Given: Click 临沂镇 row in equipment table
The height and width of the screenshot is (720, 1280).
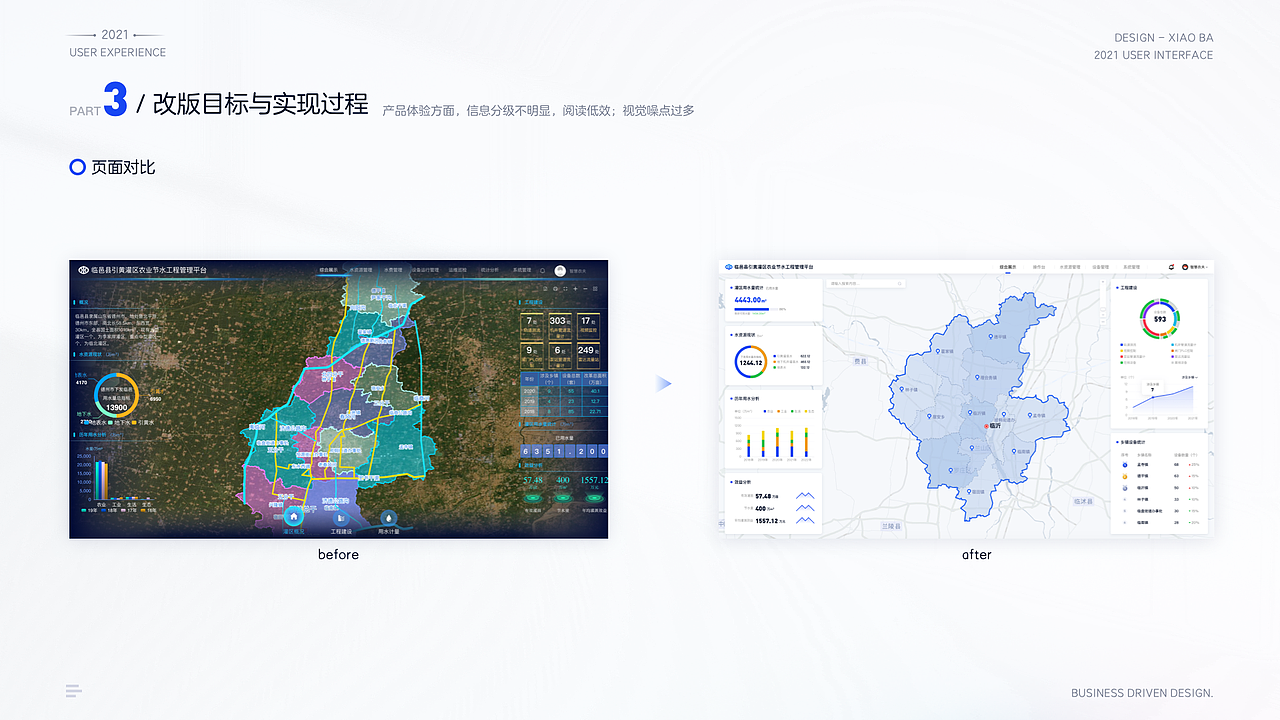Looking at the screenshot, I should click(x=1160, y=488).
